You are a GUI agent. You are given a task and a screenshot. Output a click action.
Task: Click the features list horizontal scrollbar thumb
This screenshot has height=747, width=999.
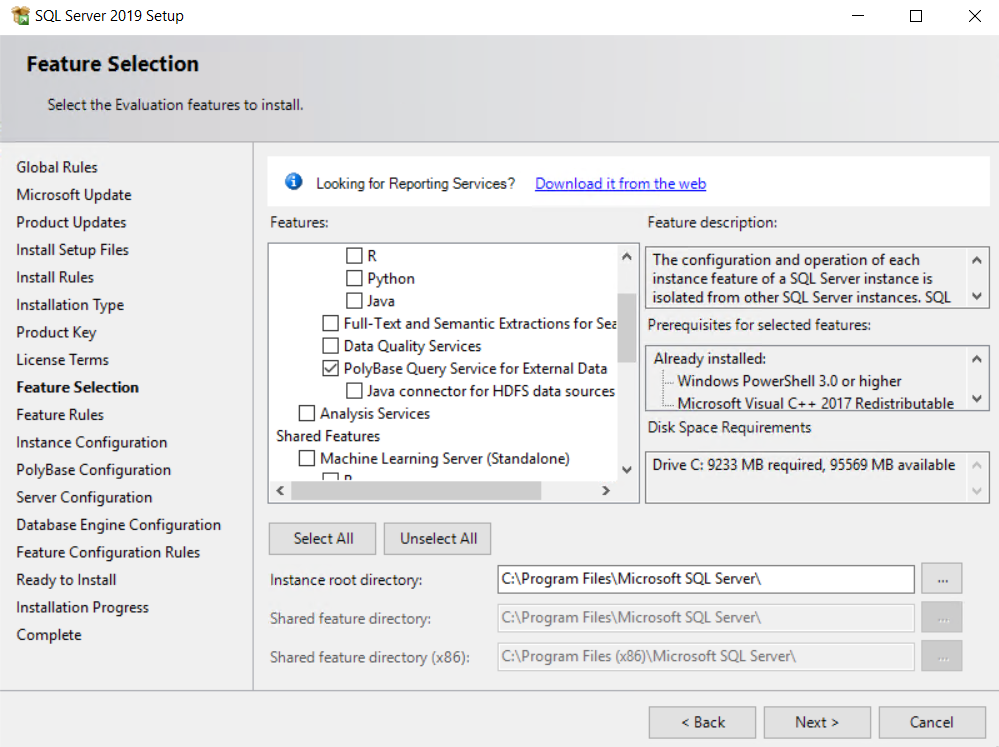tap(416, 490)
